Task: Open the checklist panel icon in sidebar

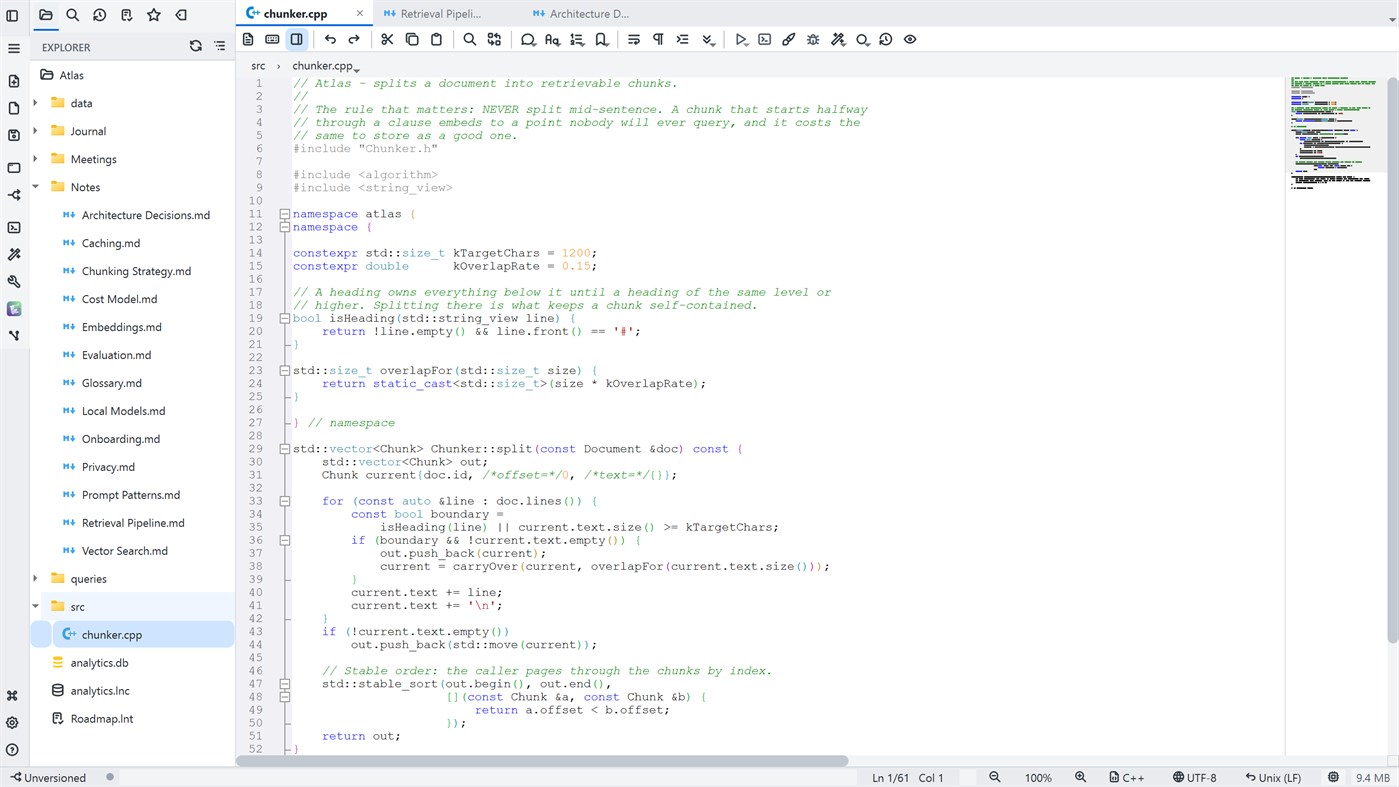Action: coord(127,15)
